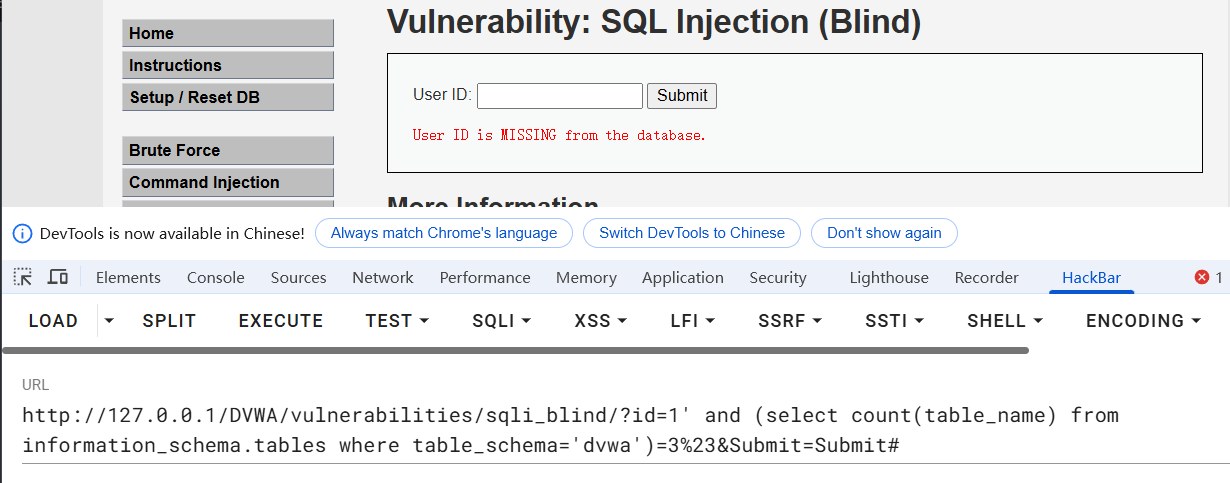Open the SHELL dropdown menu
The height and width of the screenshot is (483, 1230).
coord(1004,321)
